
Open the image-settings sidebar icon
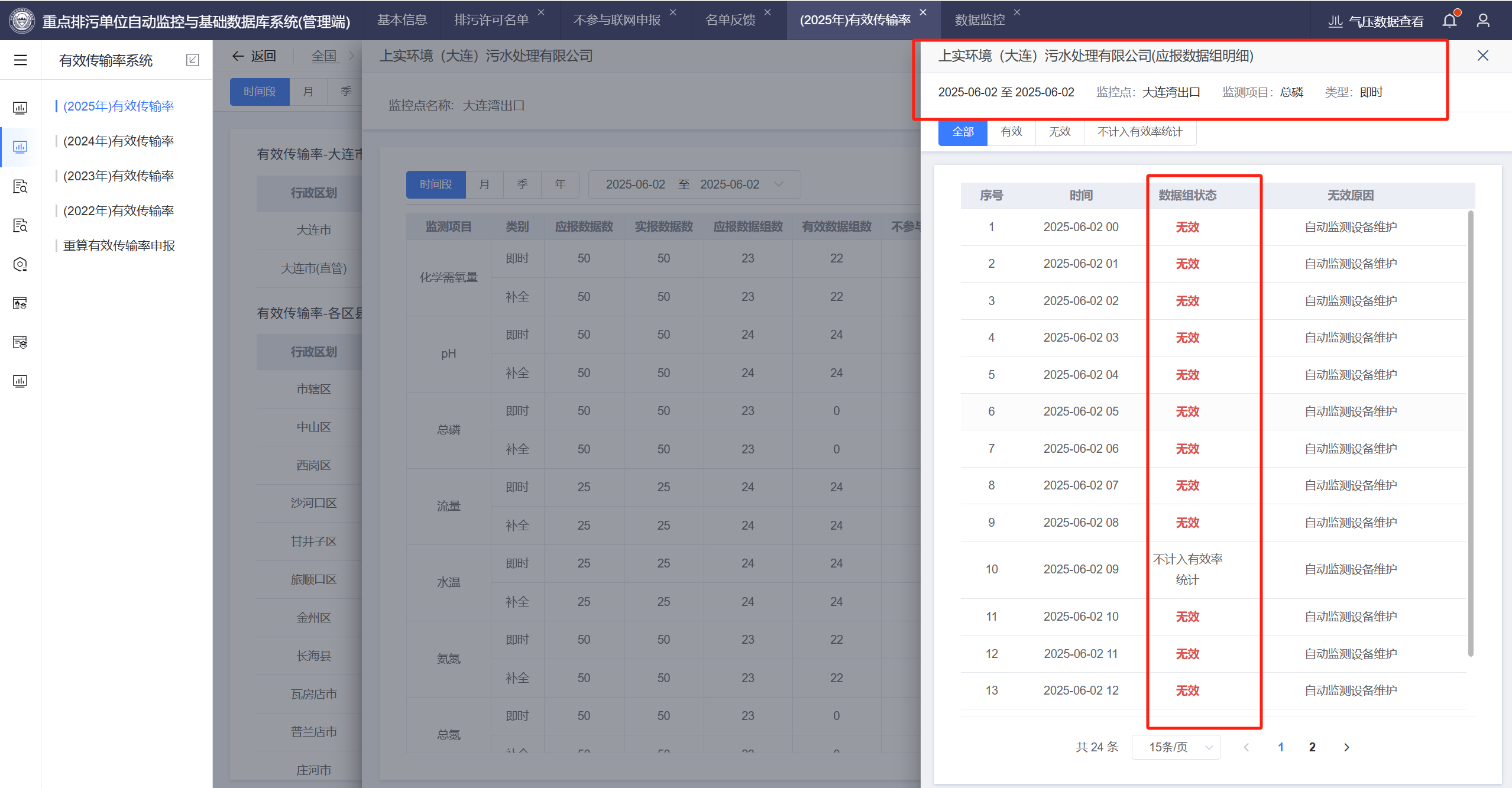pos(20,304)
